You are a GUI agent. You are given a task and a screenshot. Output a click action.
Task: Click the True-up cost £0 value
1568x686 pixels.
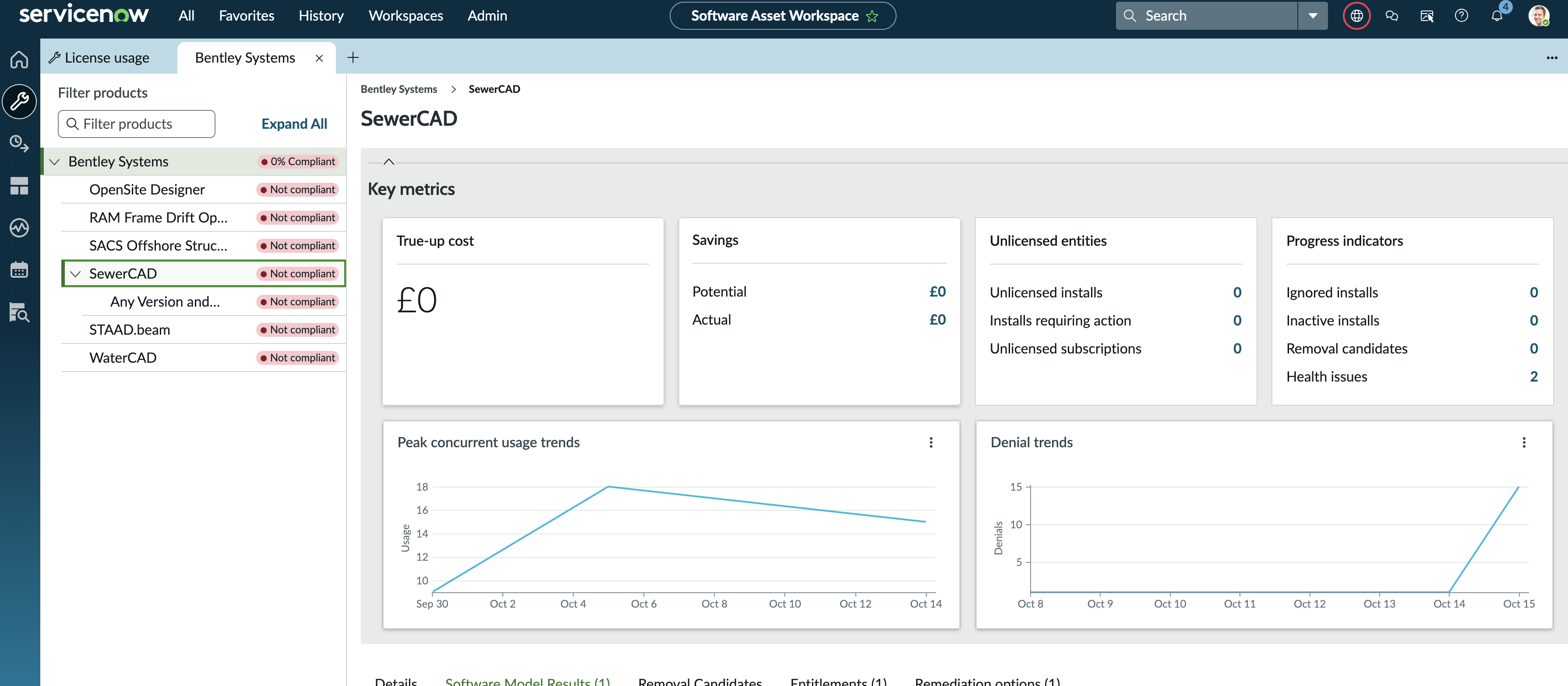click(417, 300)
